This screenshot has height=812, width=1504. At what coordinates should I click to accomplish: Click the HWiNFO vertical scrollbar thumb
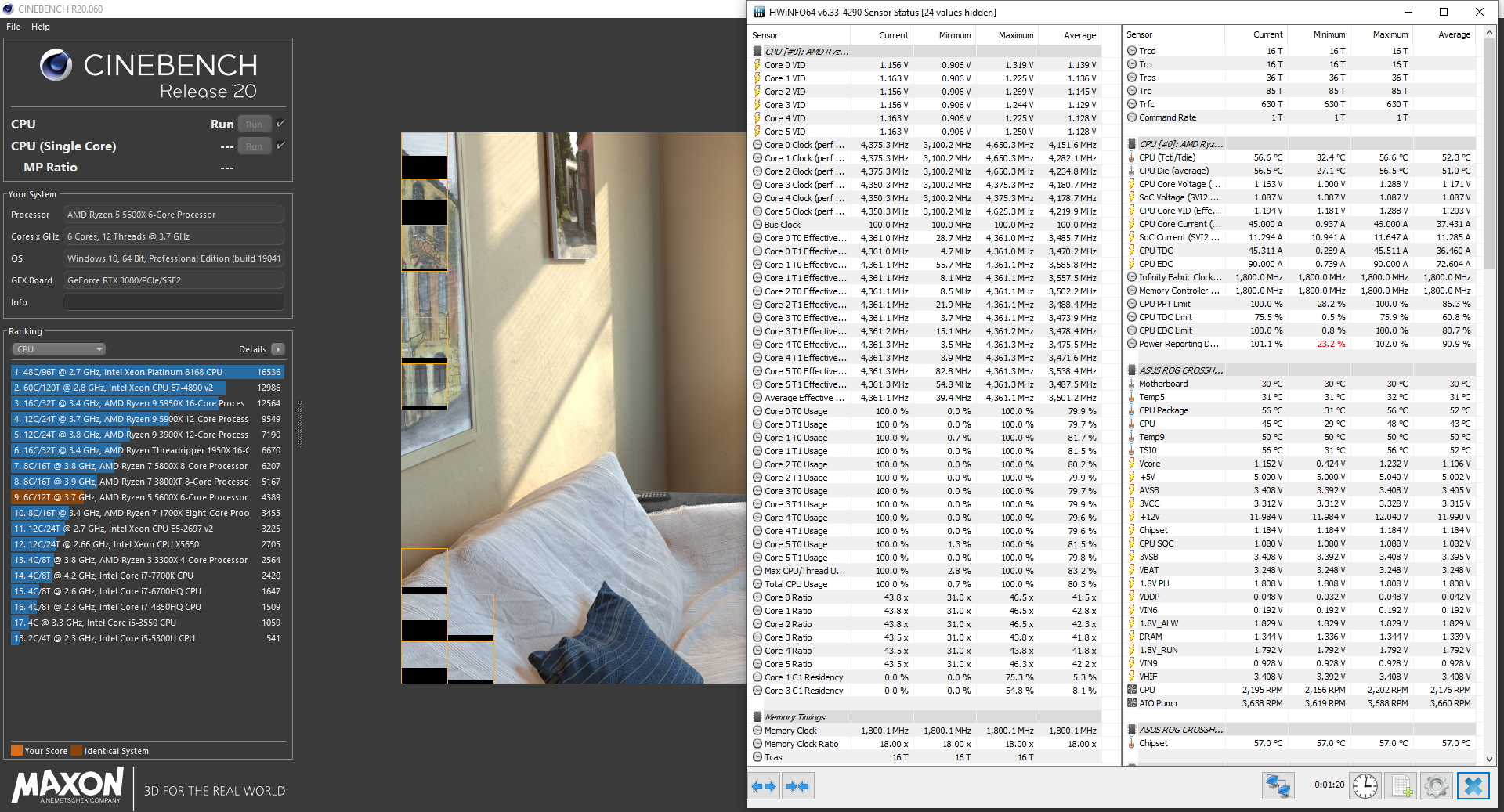(1490, 153)
